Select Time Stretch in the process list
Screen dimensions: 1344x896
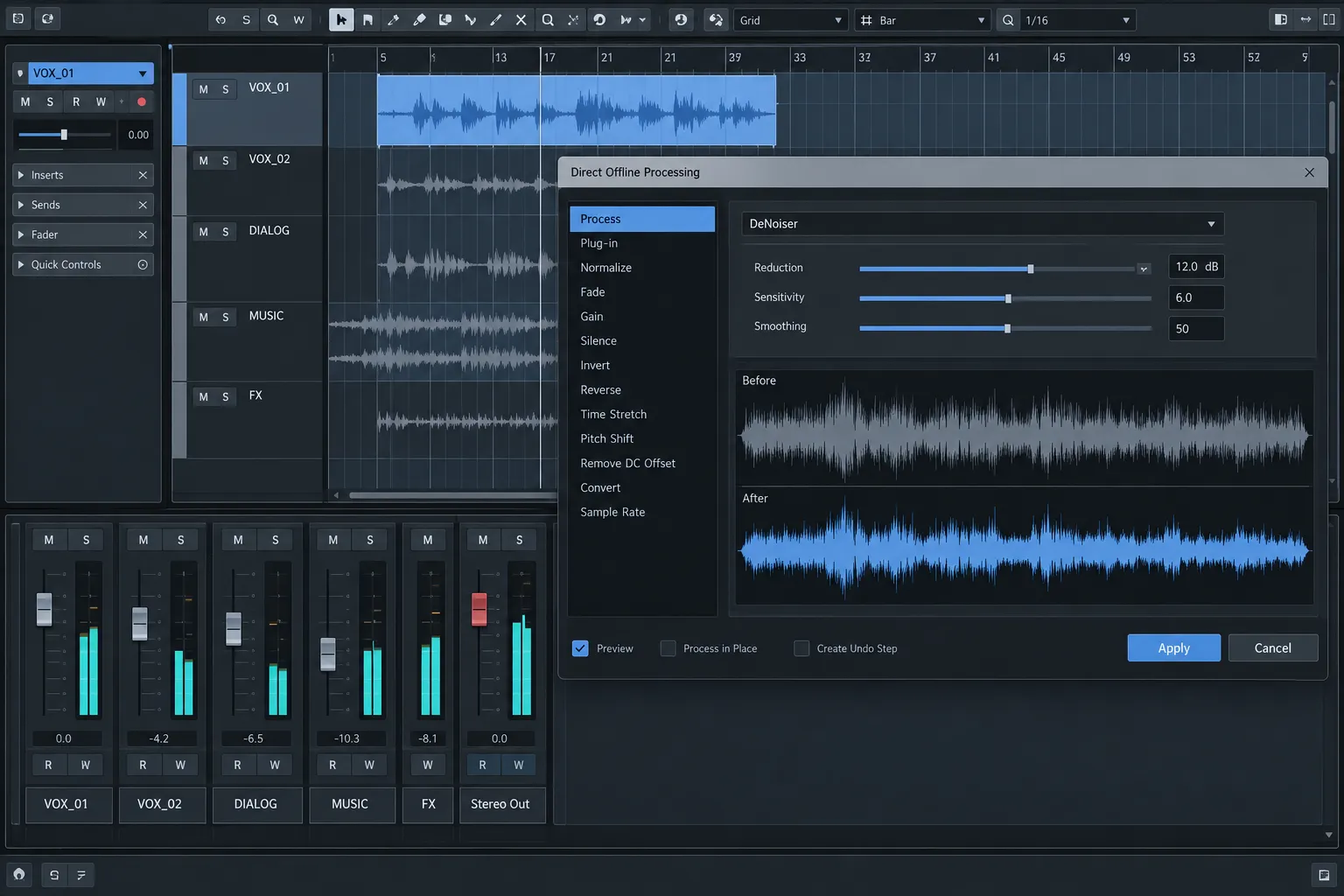coord(642,415)
